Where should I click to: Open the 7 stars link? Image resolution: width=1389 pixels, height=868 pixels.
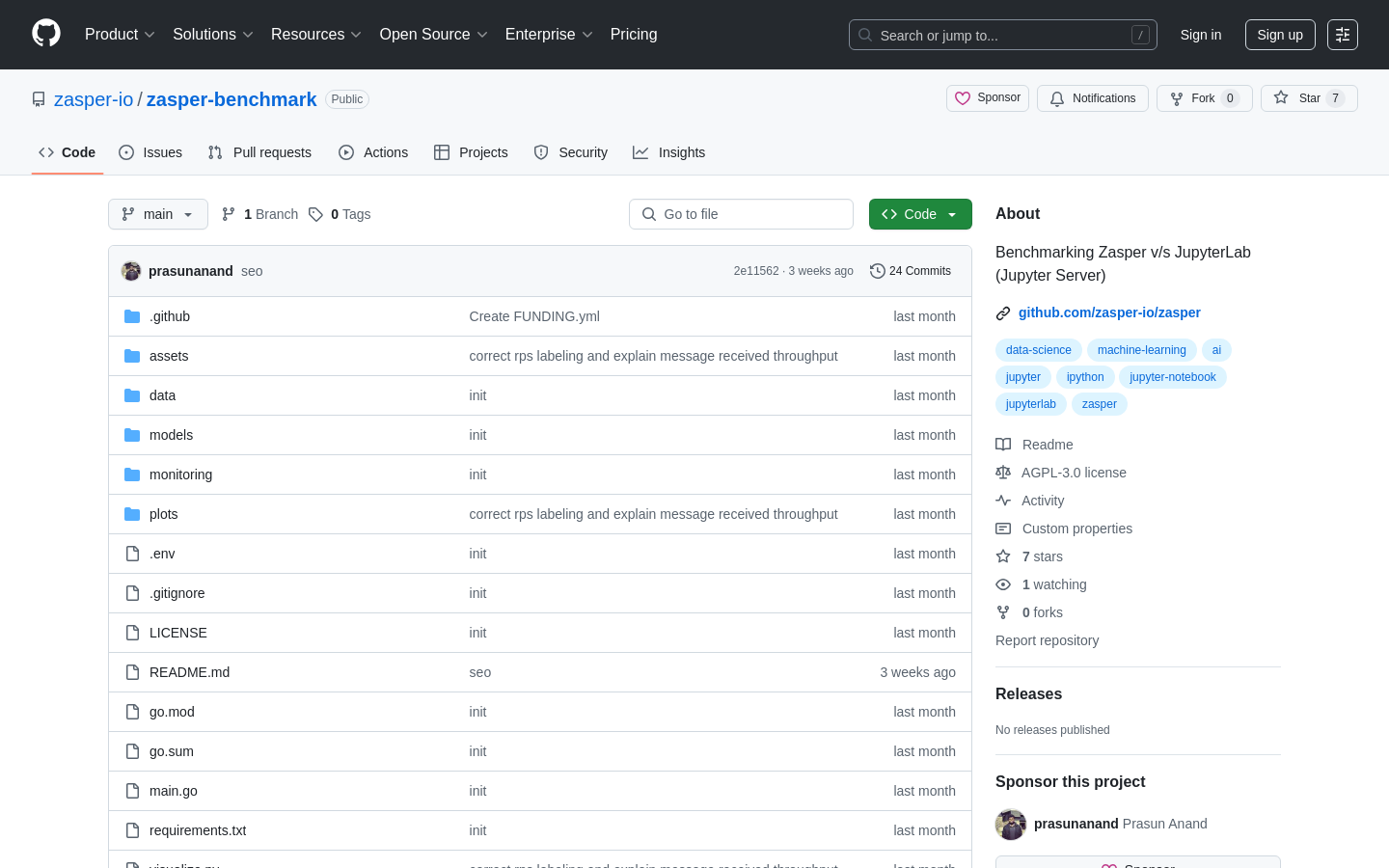[x=1029, y=556]
